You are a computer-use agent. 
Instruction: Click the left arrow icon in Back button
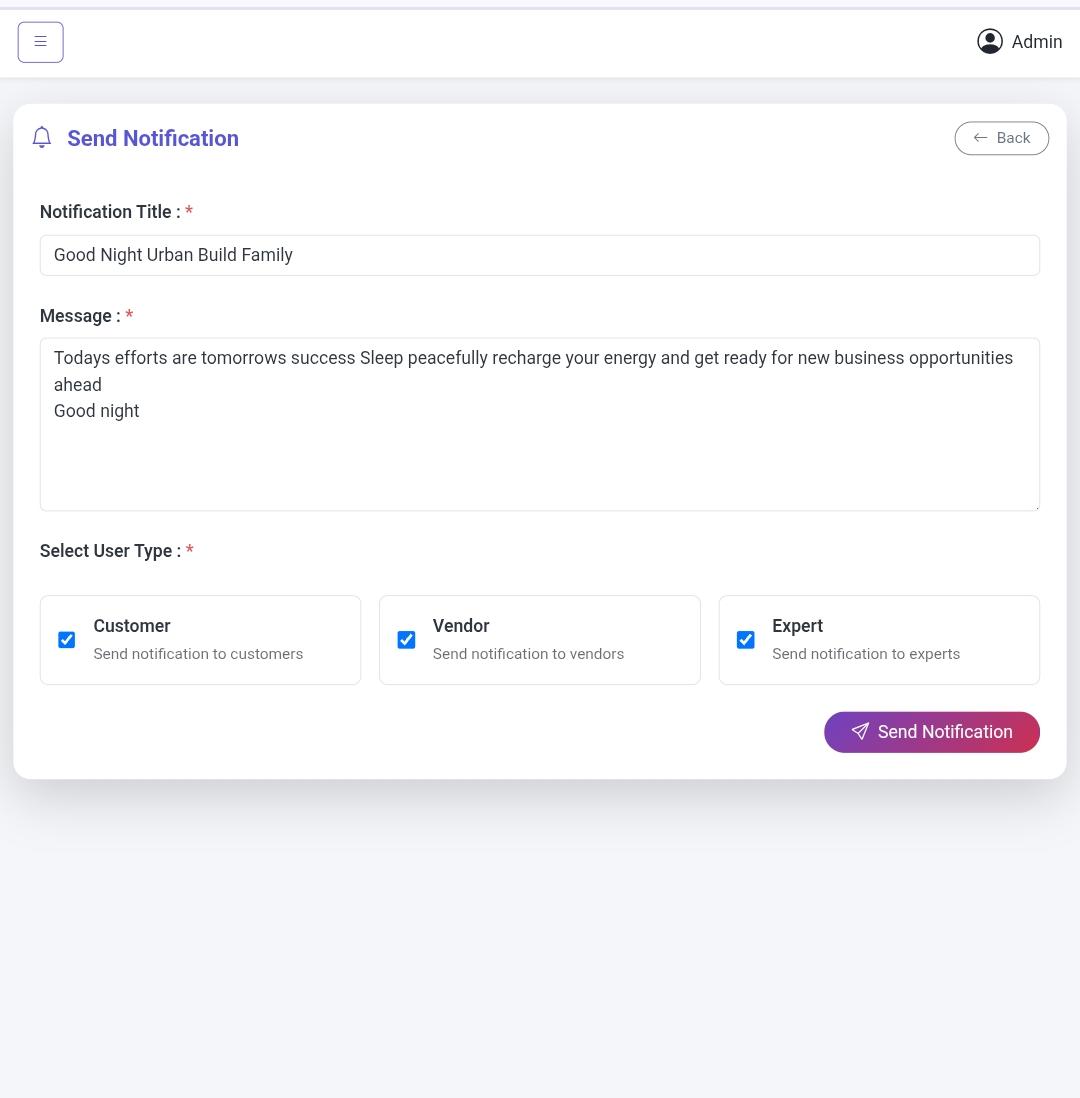981,138
